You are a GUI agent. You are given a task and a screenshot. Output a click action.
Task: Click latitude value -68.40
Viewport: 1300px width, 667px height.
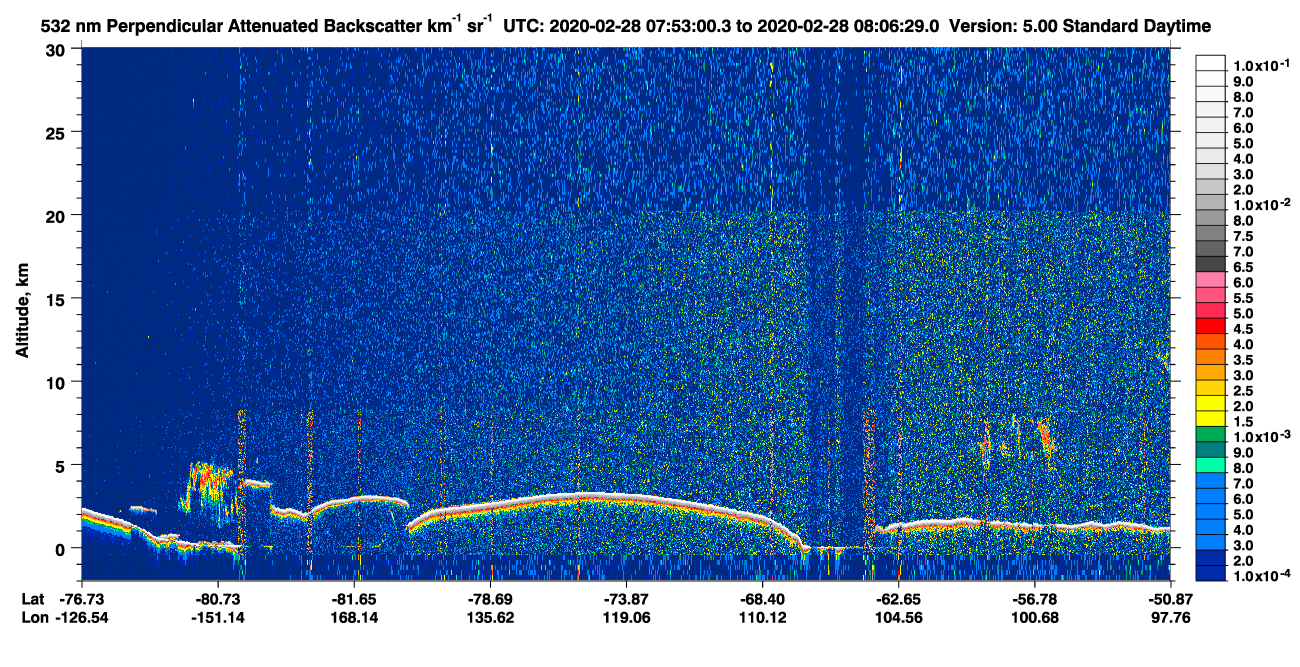tap(762, 598)
